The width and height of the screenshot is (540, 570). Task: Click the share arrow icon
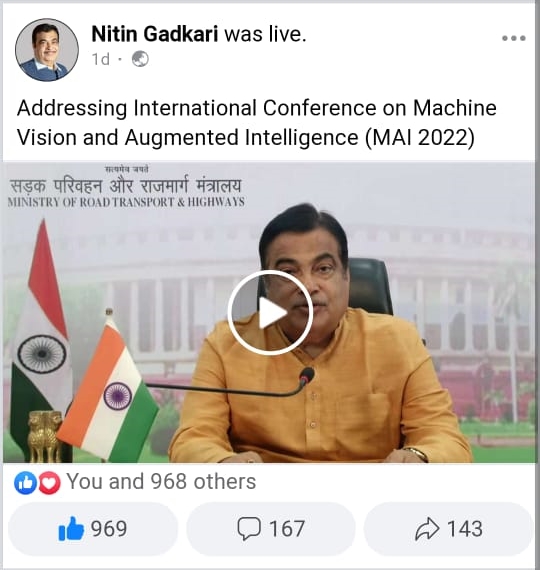(x=427, y=529)
